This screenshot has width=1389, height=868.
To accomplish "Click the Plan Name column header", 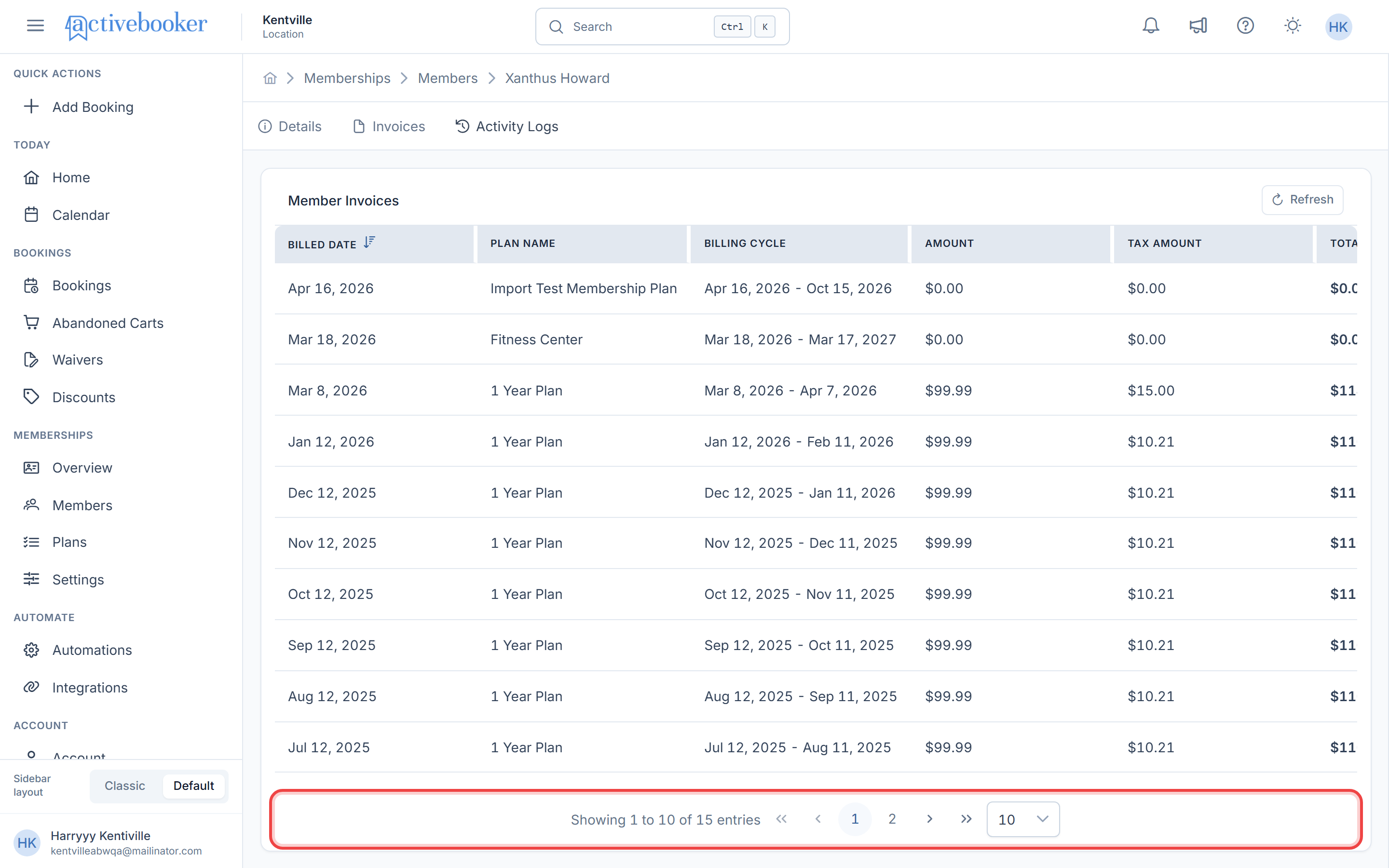I will point(582,244).
